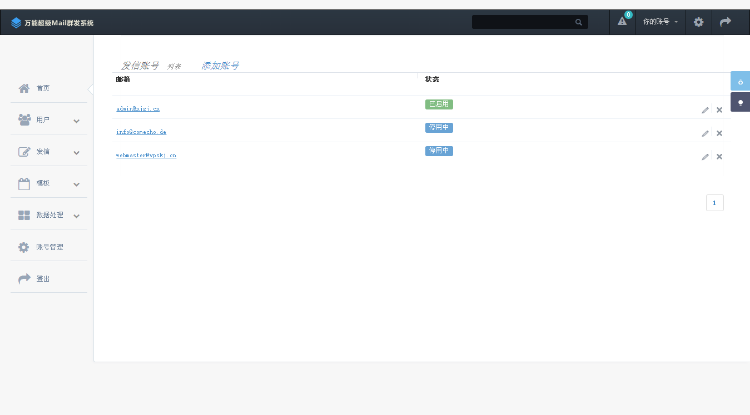Image resolution: width=750 pixels, height=415 pixels.
Task: Open settings via the header gear icon
Action: click(698, 22)
